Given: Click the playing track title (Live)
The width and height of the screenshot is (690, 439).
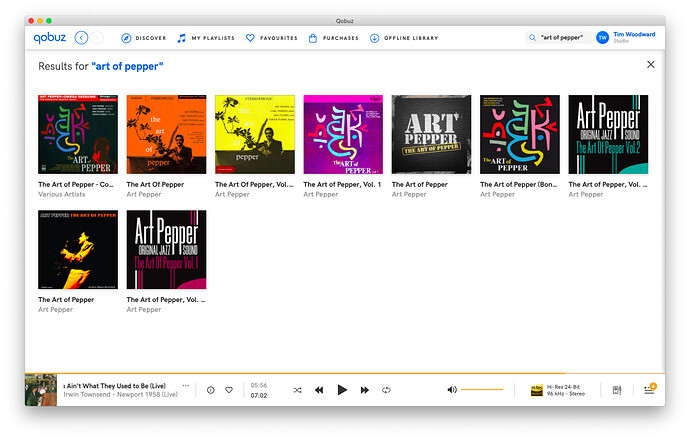Looking at the screenshot, I should point(115,386).
